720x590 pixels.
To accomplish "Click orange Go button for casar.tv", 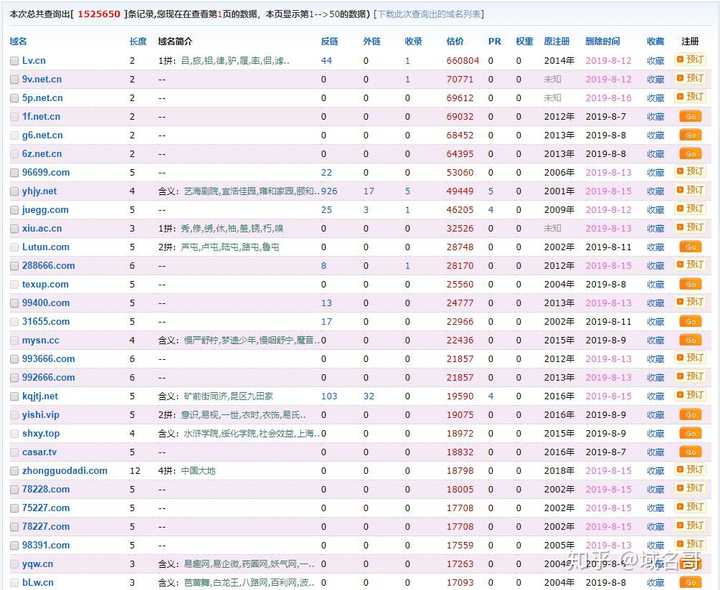I will (690, 452).
